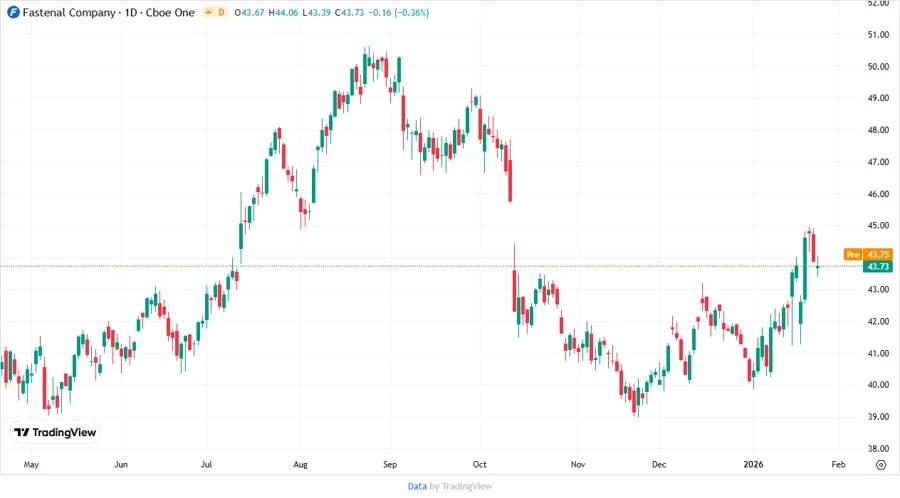Click the orange Pre 43.75 price label
The height and width of the screenshot is (498, 900).
tap(868, 254)
